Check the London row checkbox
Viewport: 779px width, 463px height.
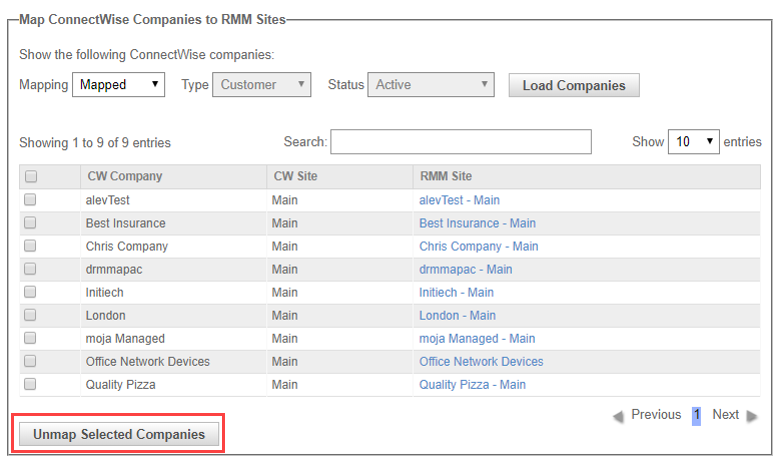pos(30,315)
